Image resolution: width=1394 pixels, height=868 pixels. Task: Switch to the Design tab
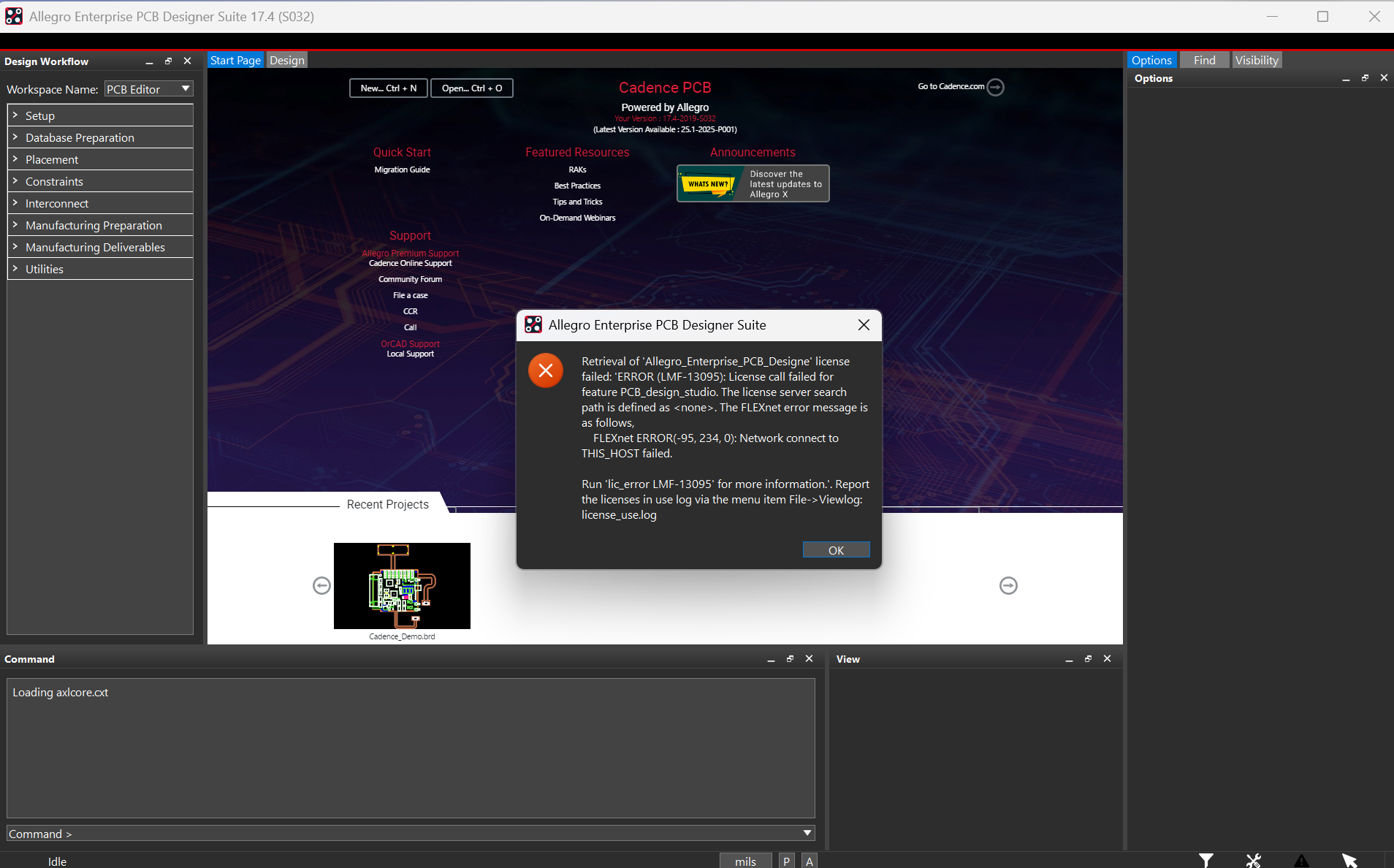286,60
